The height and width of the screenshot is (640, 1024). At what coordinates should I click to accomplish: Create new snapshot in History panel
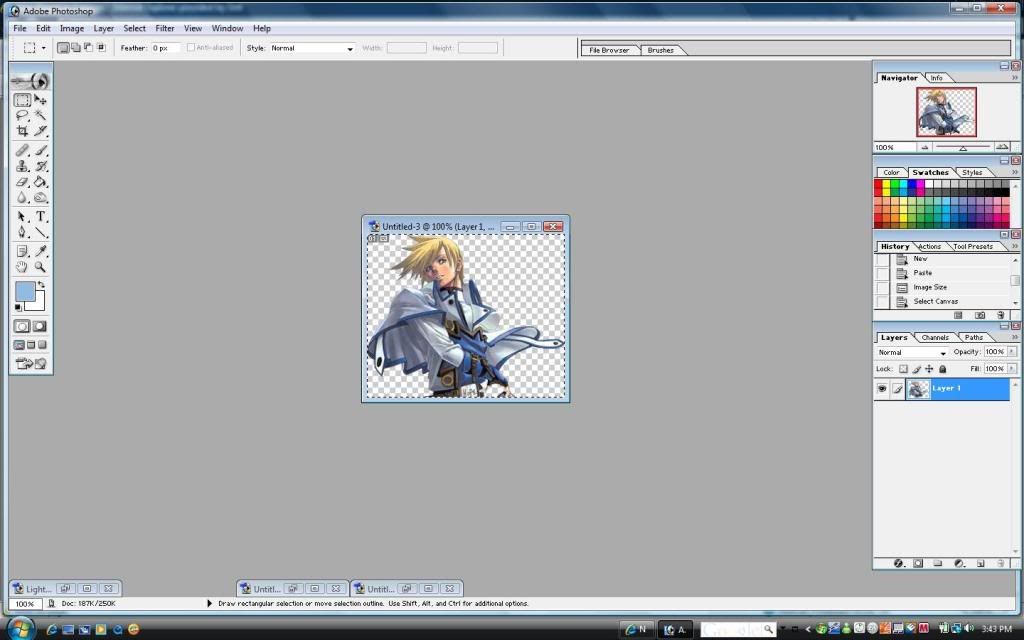980,315
